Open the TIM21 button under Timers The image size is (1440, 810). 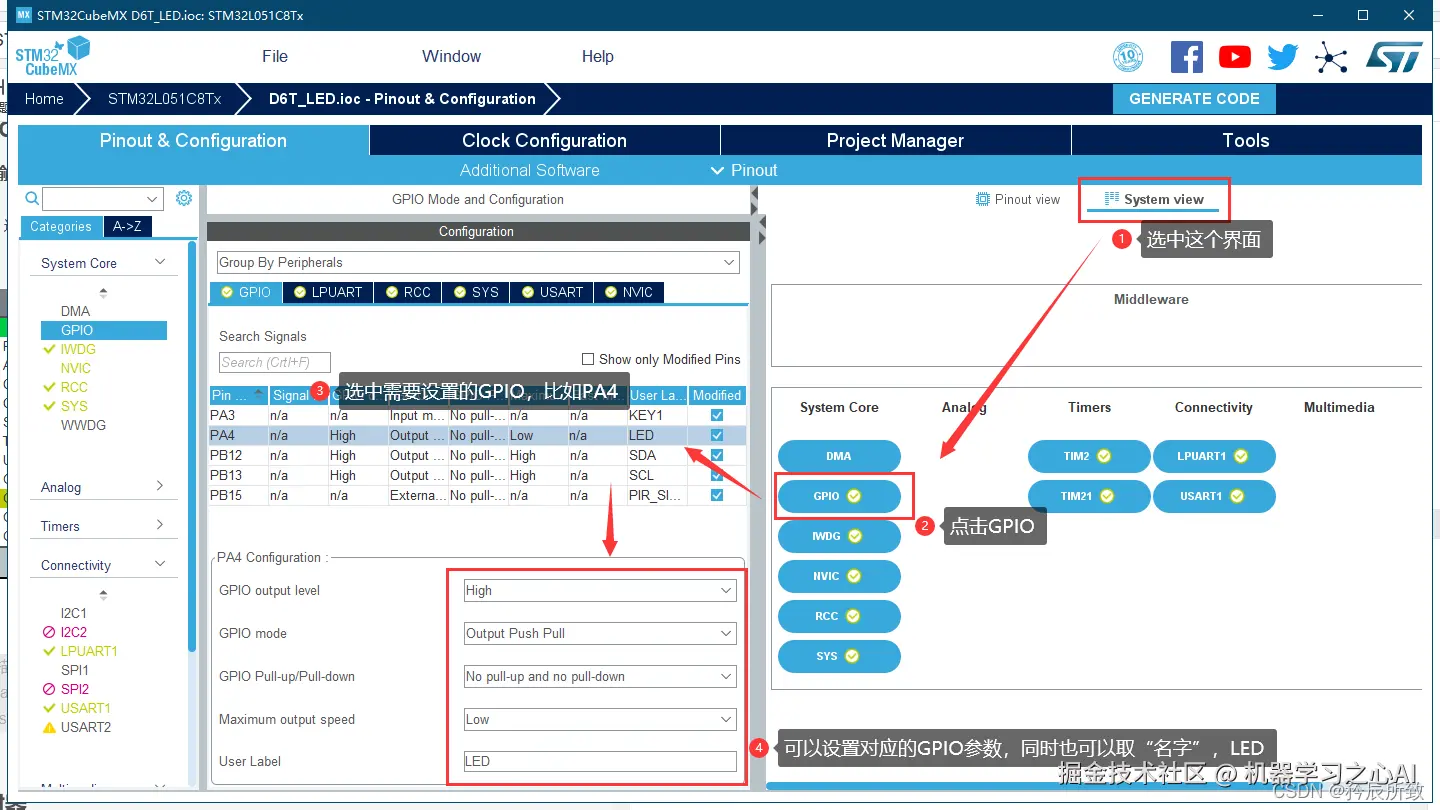click(1089, 496)
